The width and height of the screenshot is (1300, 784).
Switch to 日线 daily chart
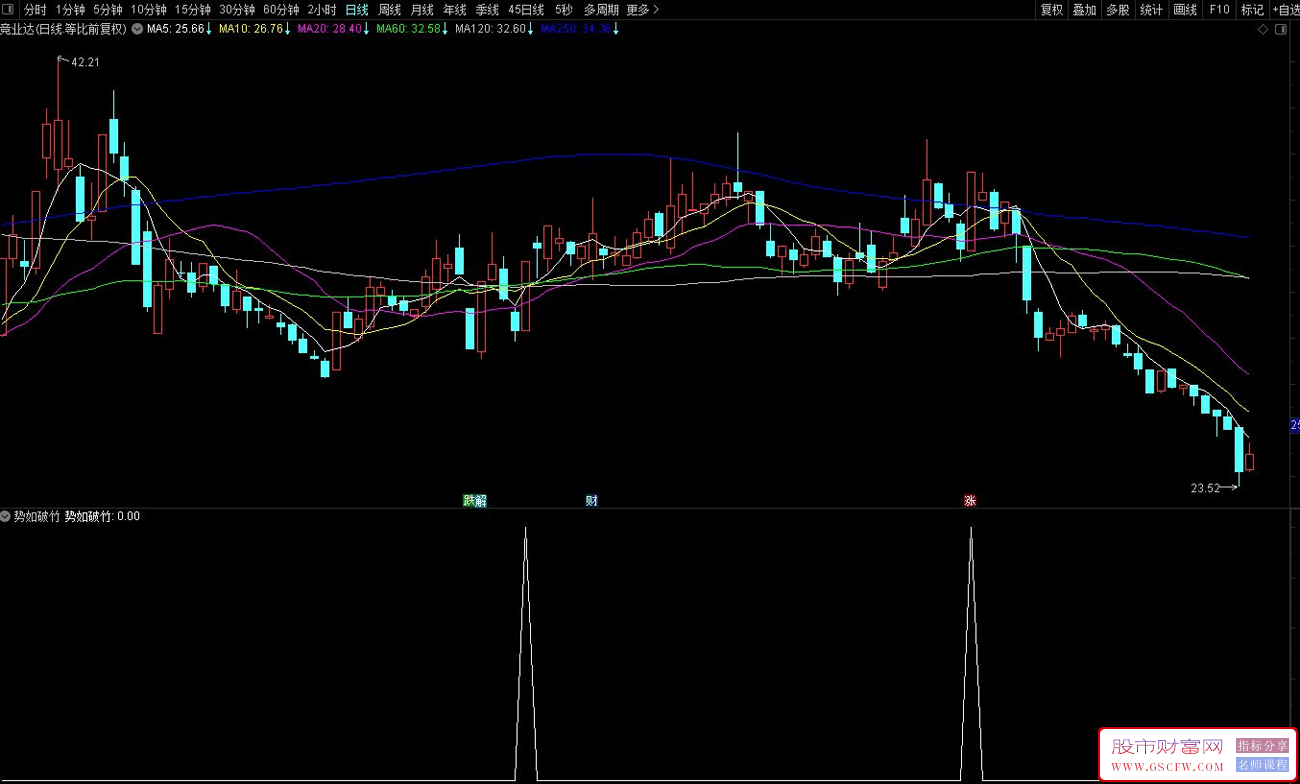[x=357, y=9]
